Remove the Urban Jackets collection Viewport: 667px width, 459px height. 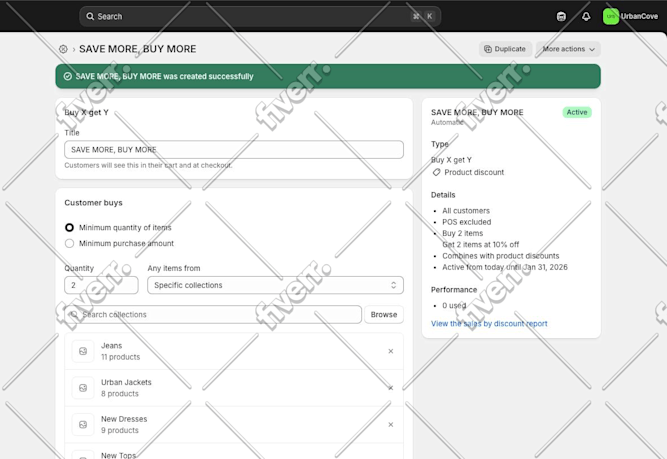[x=391, y=388]
